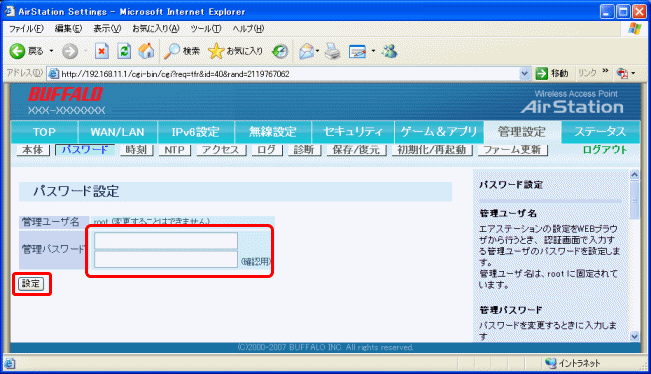This screenshot has width=651, height=374.
Task: Click the Mail envelope icon
Action: 306,51
